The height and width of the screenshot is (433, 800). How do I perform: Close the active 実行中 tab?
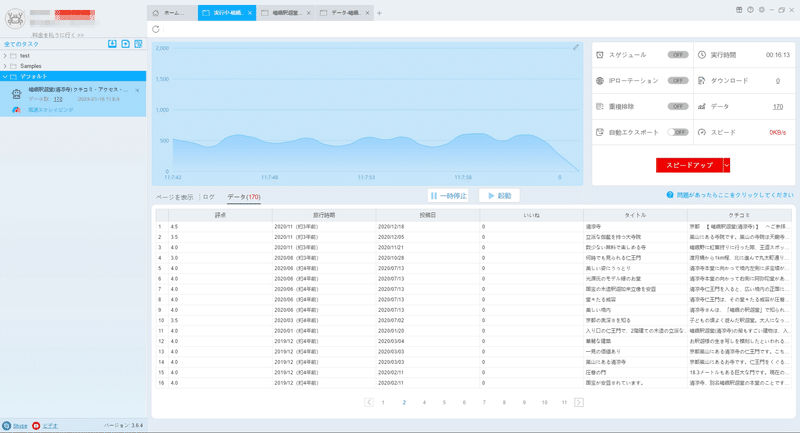249,13
